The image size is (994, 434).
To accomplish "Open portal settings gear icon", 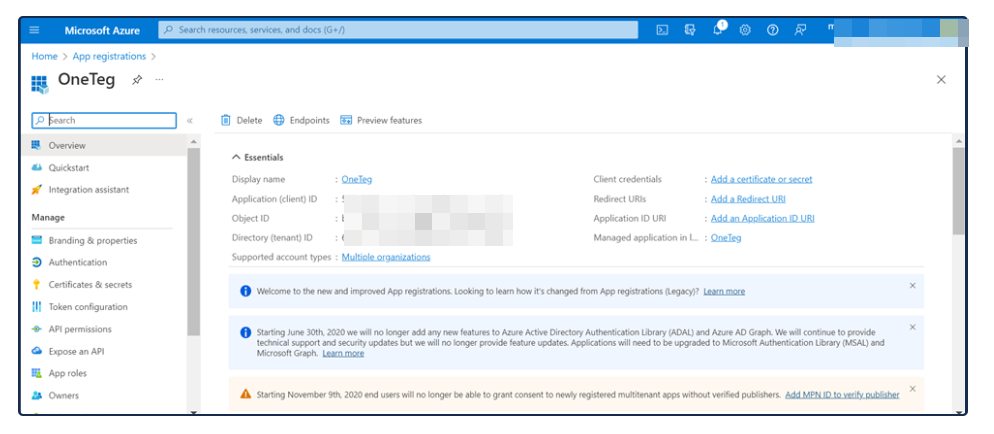I will (x=745, y=30).
